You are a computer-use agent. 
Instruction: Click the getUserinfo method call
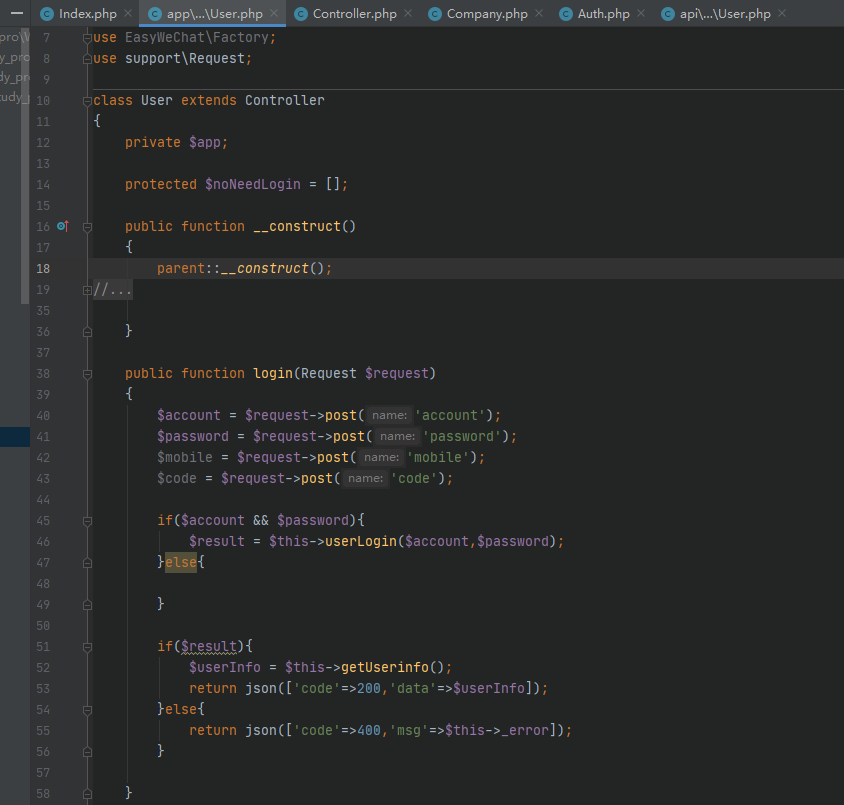[x=385, y=667]
